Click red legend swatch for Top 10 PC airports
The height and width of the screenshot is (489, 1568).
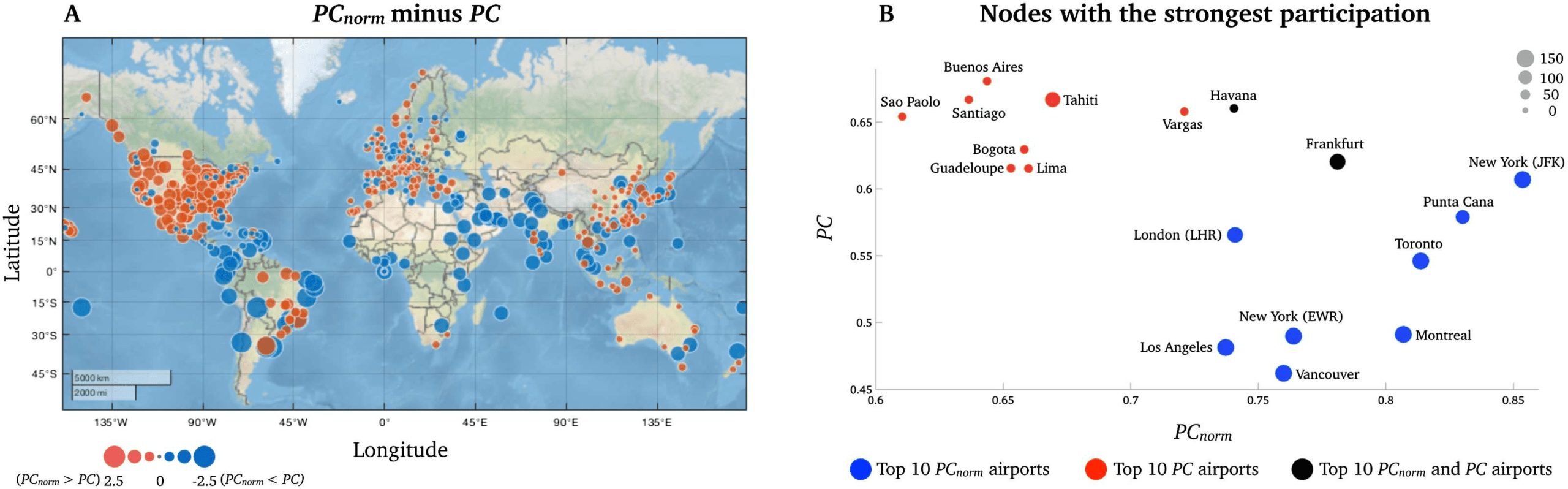[1095, 469]
